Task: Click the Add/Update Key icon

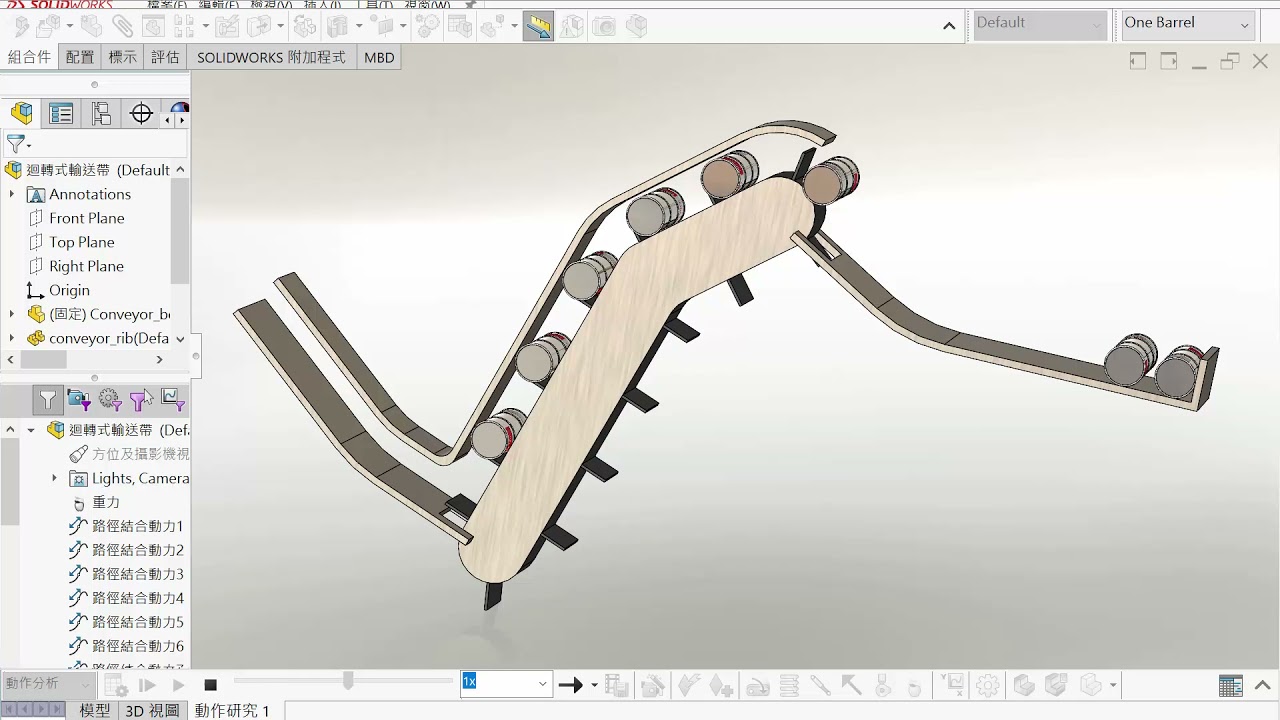Action: click(721, 685)
